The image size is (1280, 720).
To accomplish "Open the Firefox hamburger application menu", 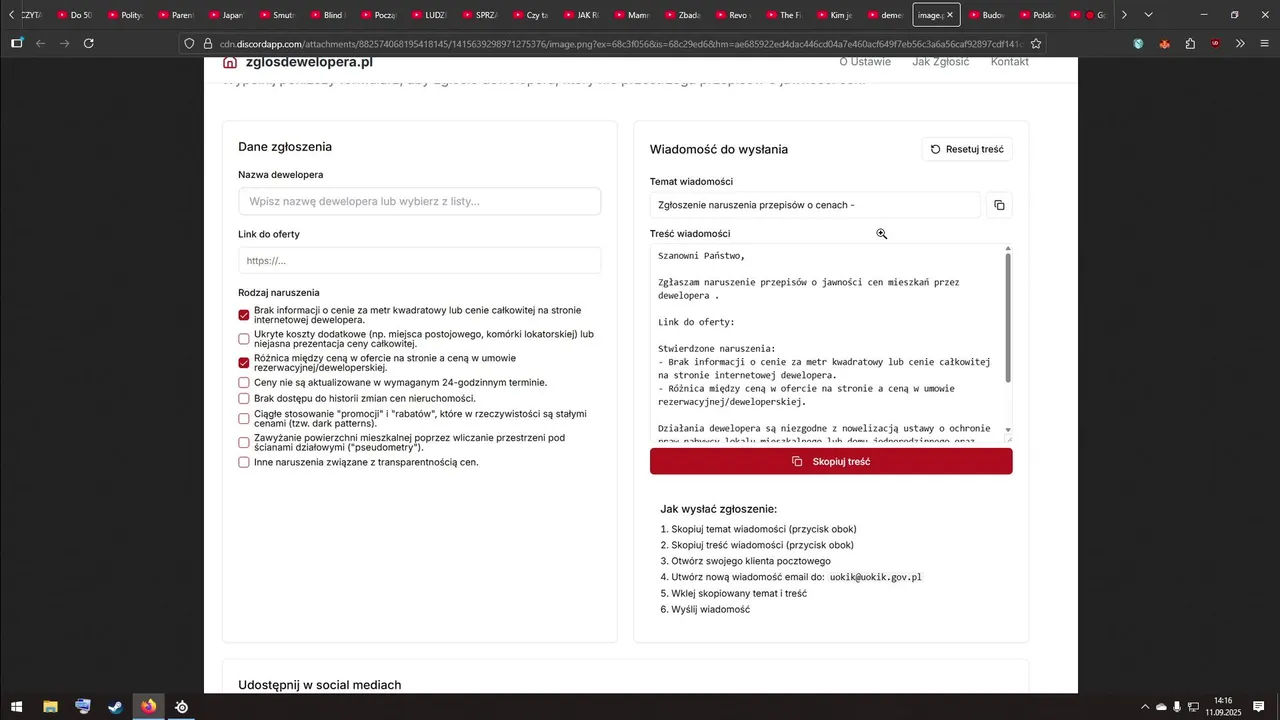I will tap(1264, 44).
